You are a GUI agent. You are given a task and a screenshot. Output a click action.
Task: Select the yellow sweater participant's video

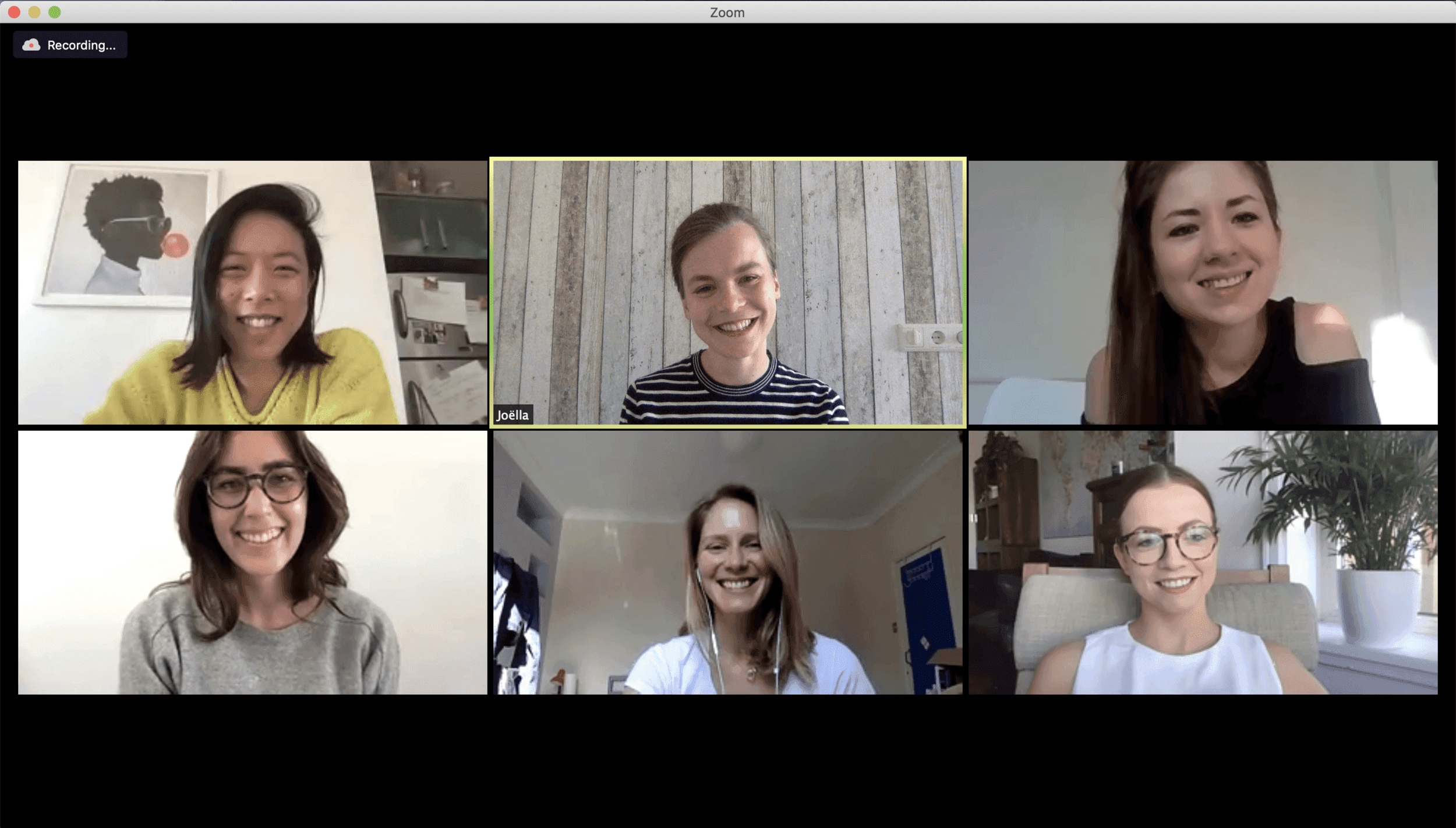point(252,292)
